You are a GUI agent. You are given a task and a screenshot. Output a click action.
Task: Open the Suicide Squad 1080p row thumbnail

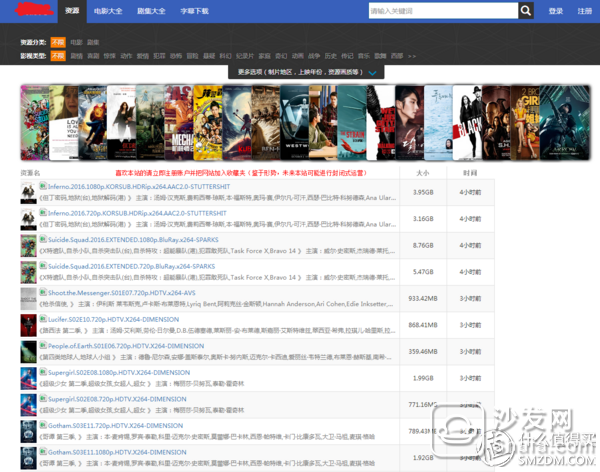[28, 246]
